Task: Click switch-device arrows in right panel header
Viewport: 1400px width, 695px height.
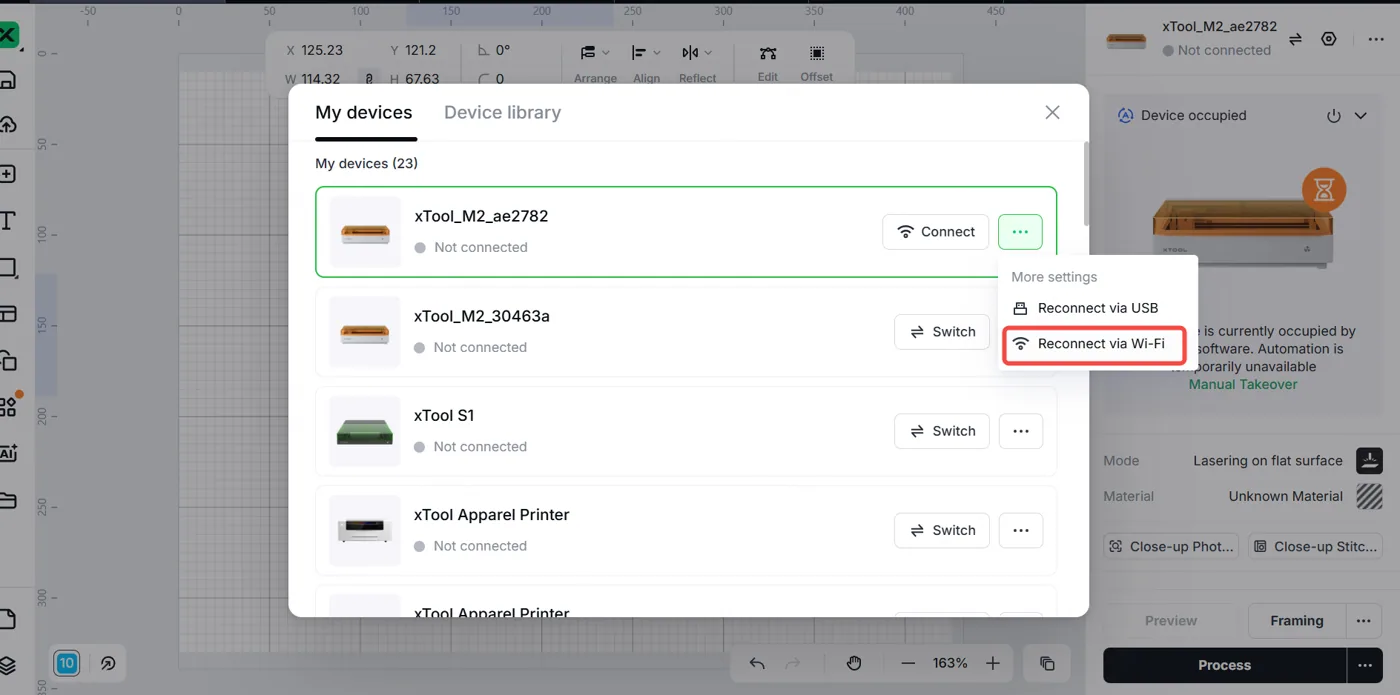Action: click(1295, 39)
